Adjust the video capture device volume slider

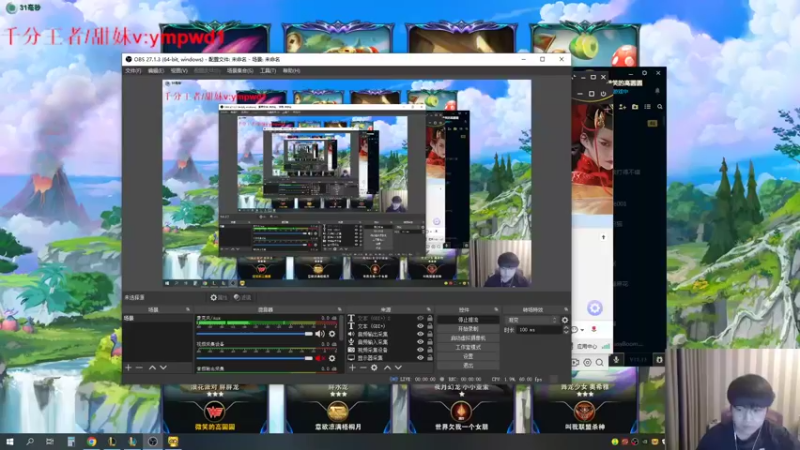255,358
